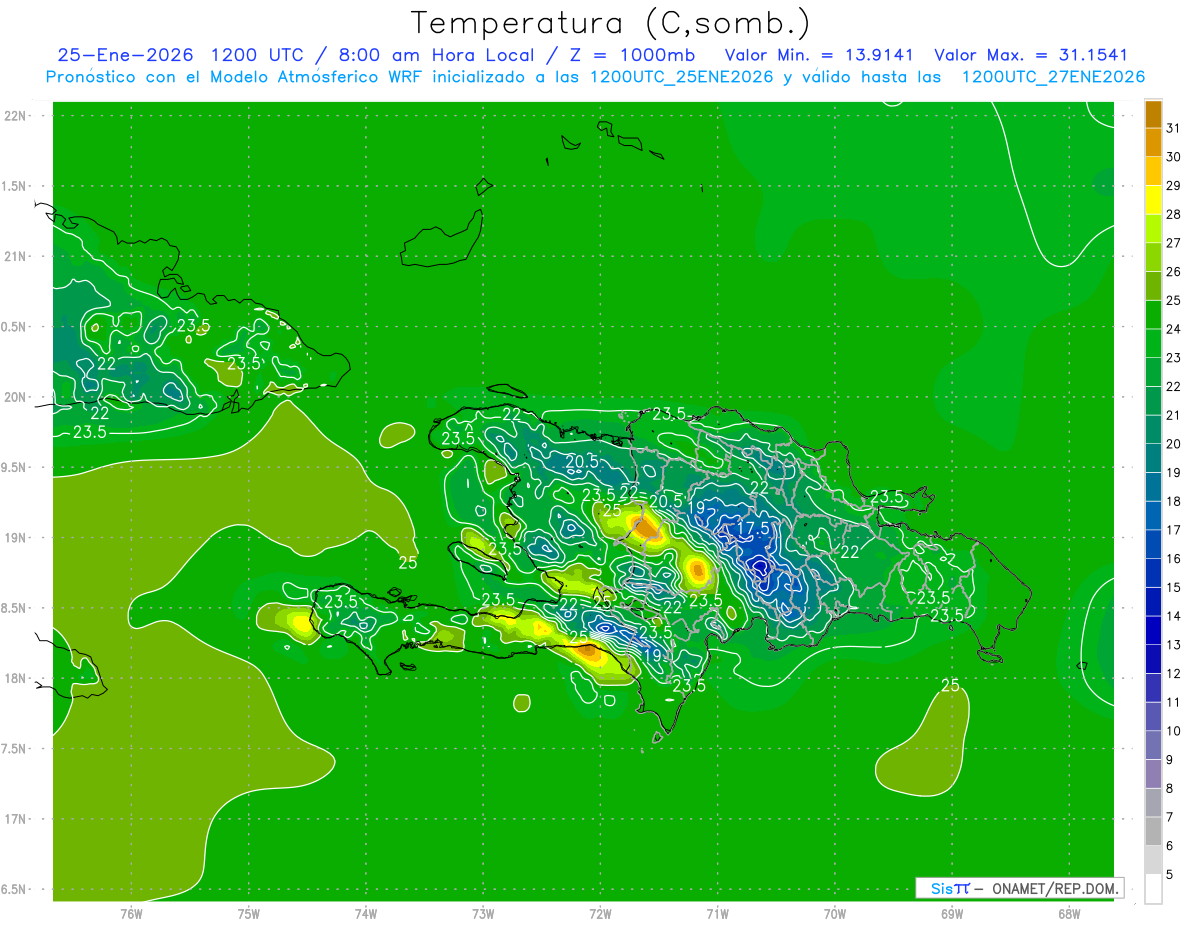This screenshot has height=927, width=1200.
Task: Click the '17.5' contour label on the map
Action: [x=753, y=528]
